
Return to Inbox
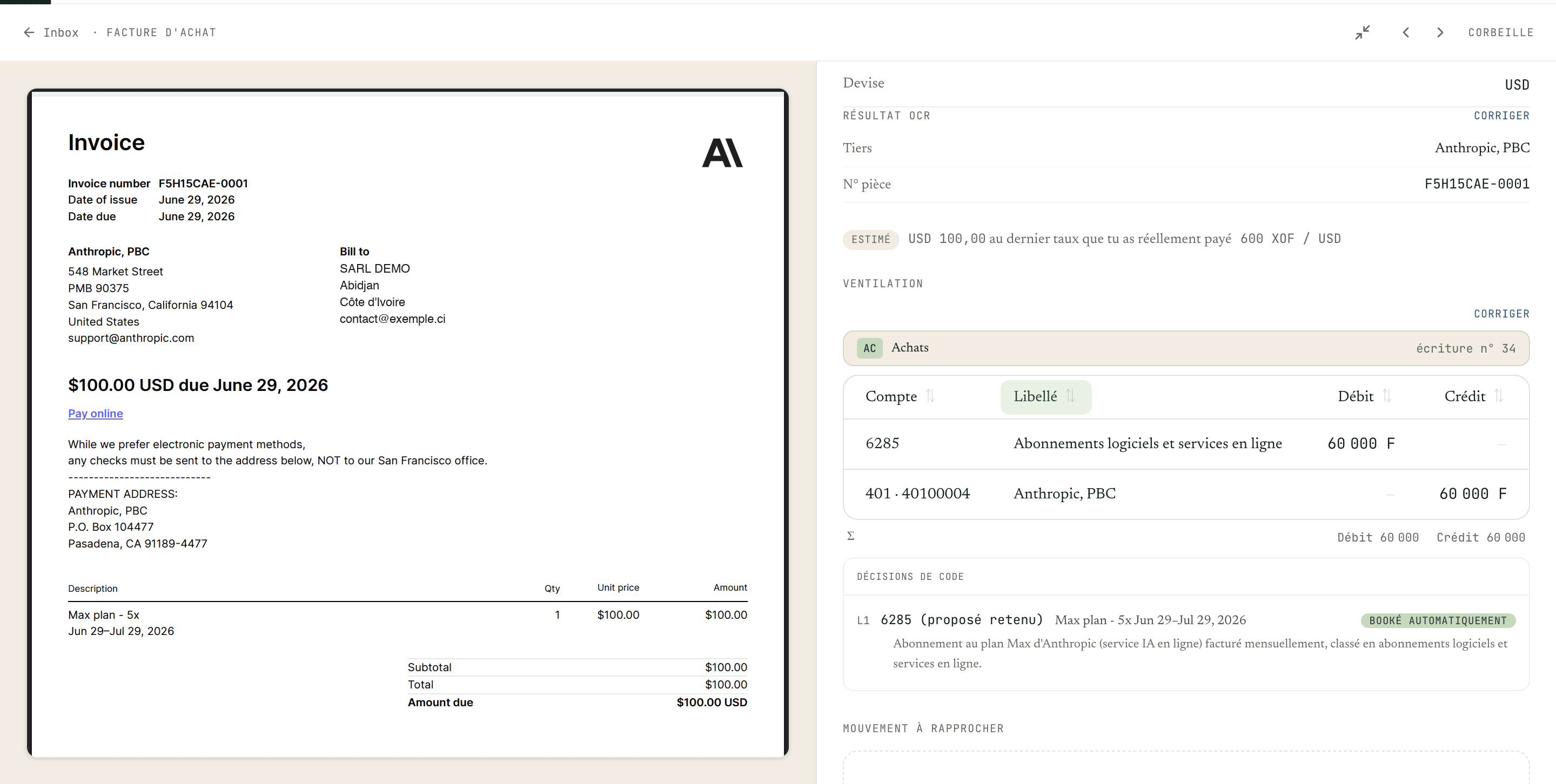pyautogui.click(x=61, y=32)
